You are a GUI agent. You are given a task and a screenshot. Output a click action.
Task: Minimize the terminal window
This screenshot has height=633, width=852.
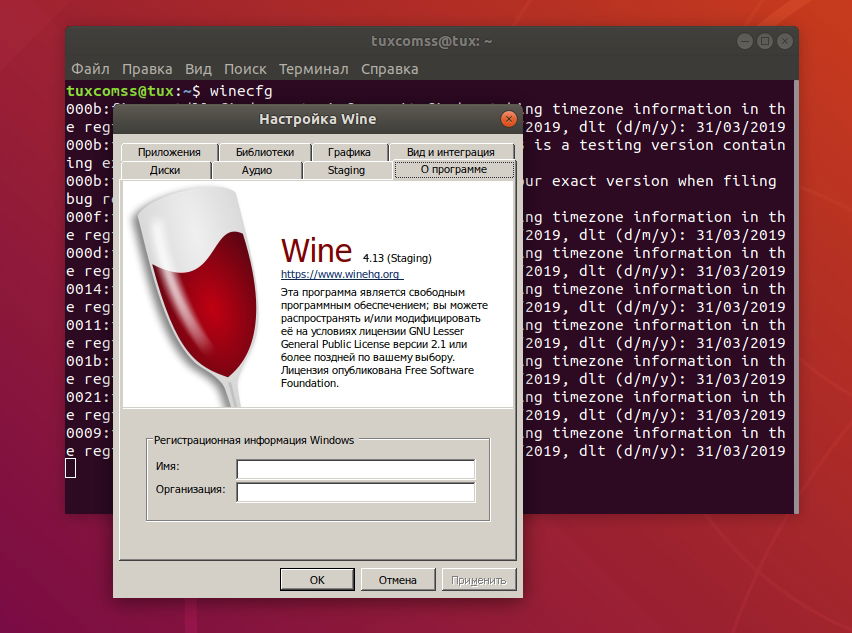pyautogui.click(x=745, y=41)
